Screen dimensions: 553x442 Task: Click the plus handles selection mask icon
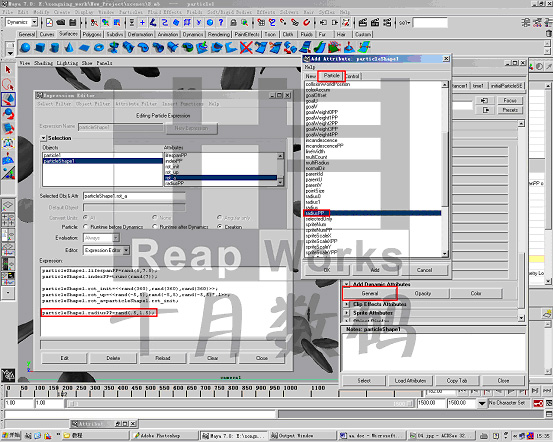[x=142, y=23]
